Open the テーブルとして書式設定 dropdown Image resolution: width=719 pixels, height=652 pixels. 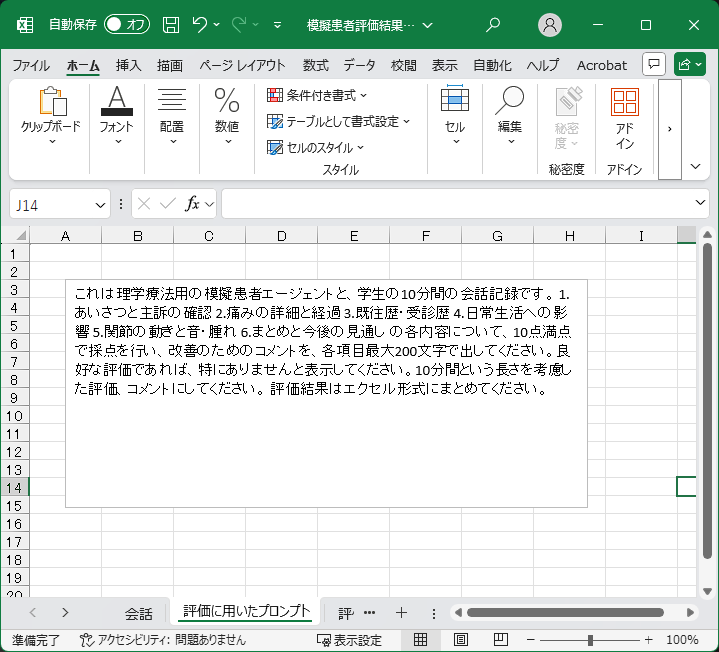pyautogui.click(x=340, y=121)
